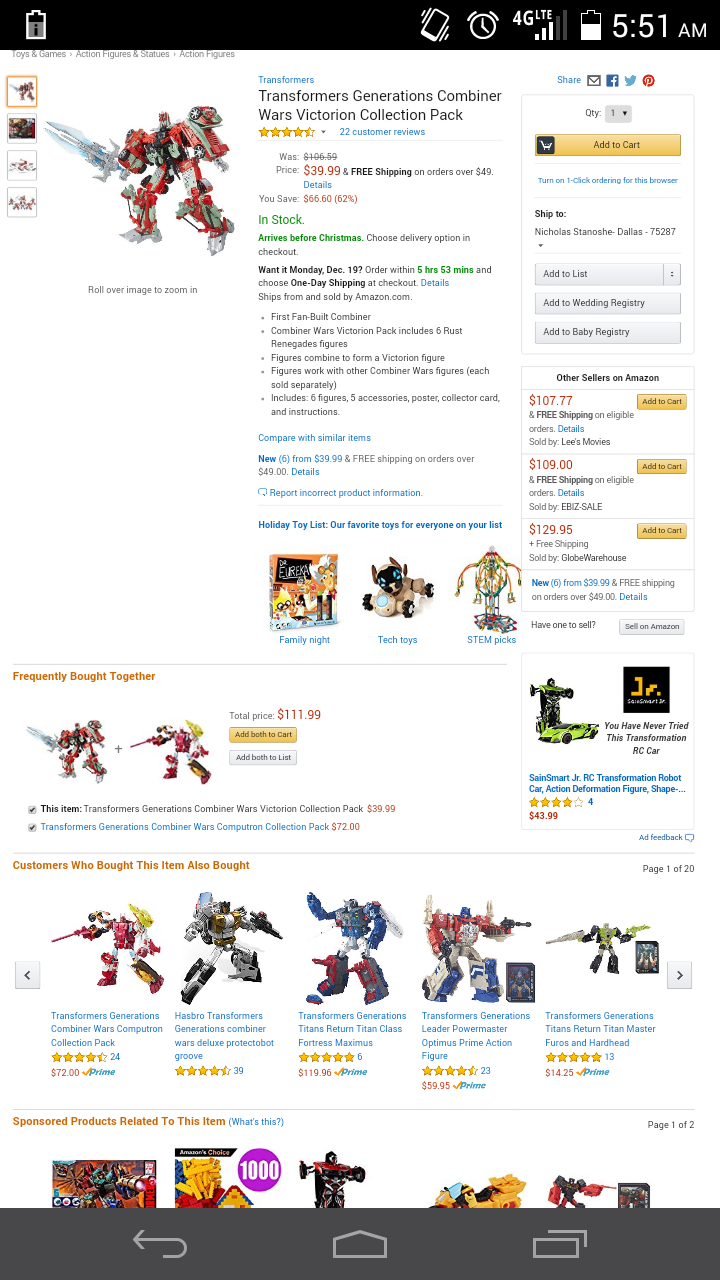Uncheck This item Victorion Collection Pack checkbox
The height and width of the screenshot is (1280, 720).
(33, 809)
